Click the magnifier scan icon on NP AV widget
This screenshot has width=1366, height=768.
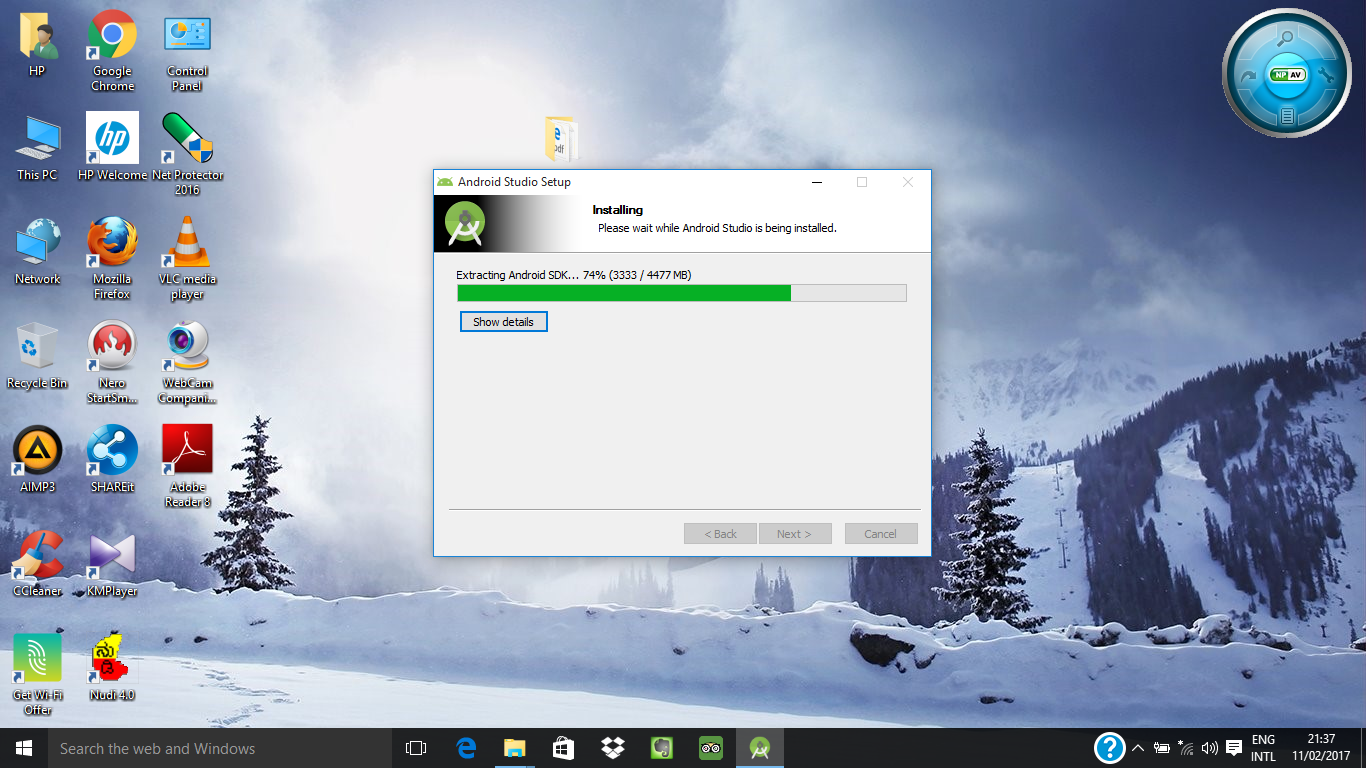click(1286, 38)
